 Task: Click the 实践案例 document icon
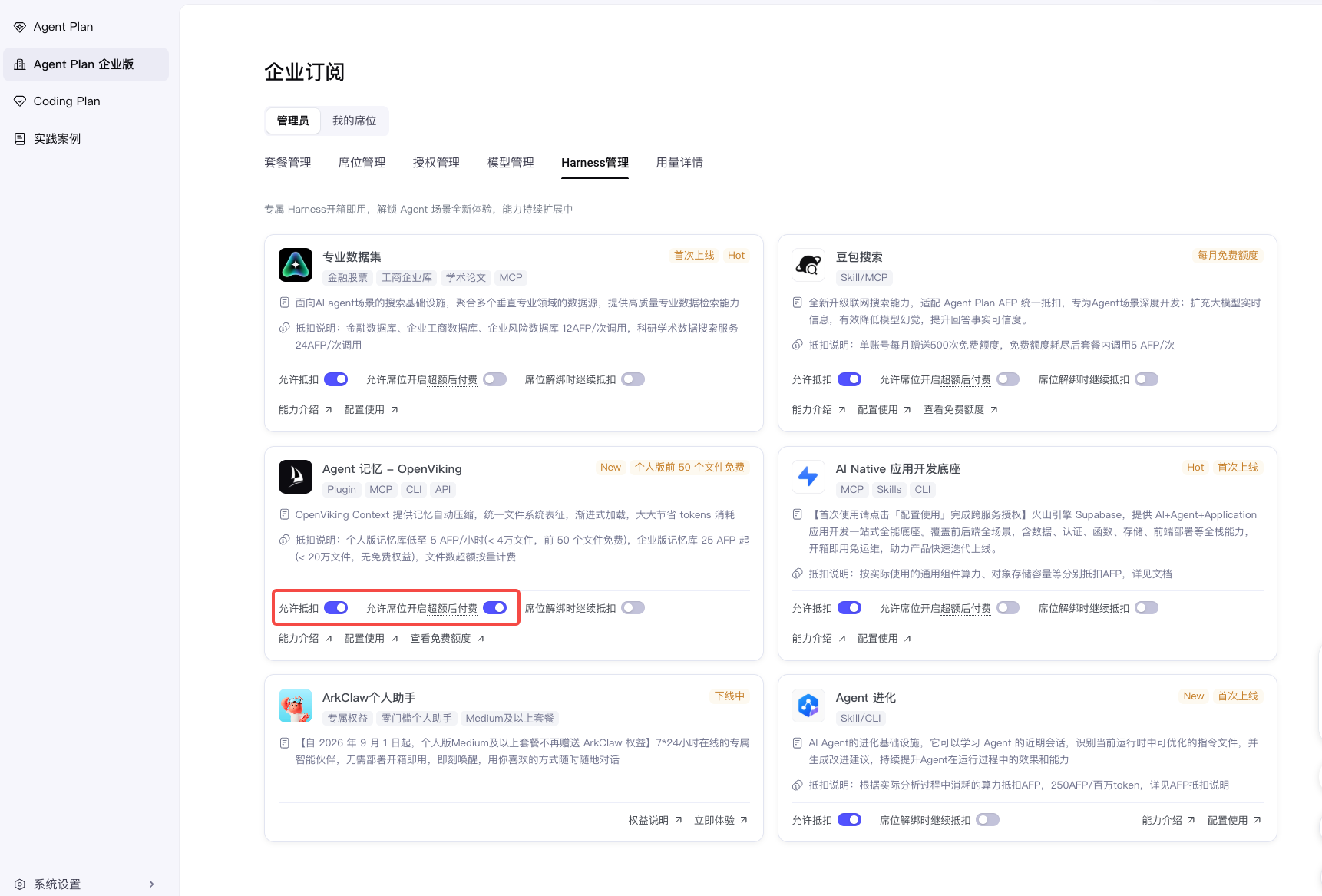pyautogui.click(x=20, y=139)
